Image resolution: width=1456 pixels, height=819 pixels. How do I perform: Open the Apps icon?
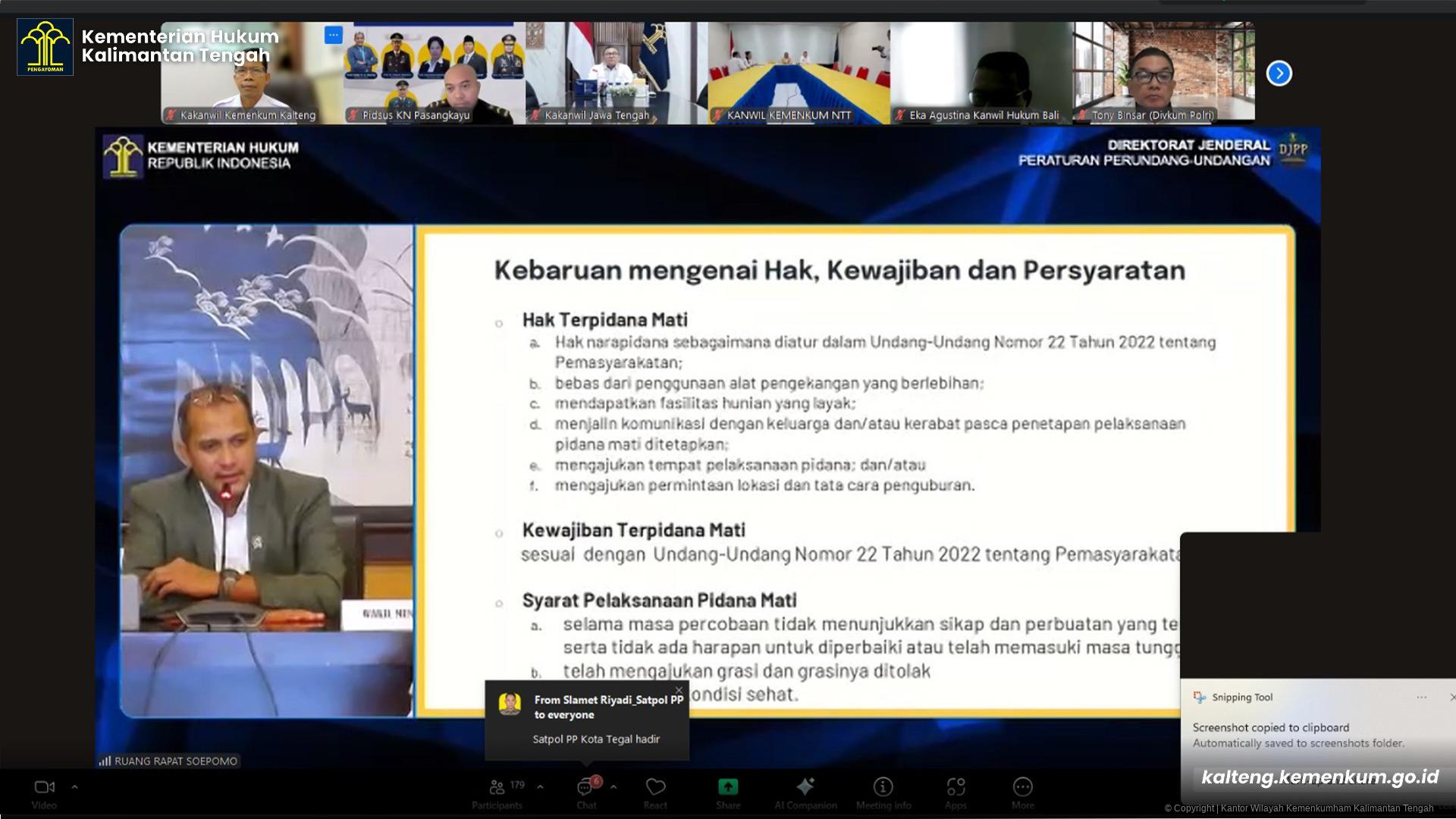[x=955, y=787]
